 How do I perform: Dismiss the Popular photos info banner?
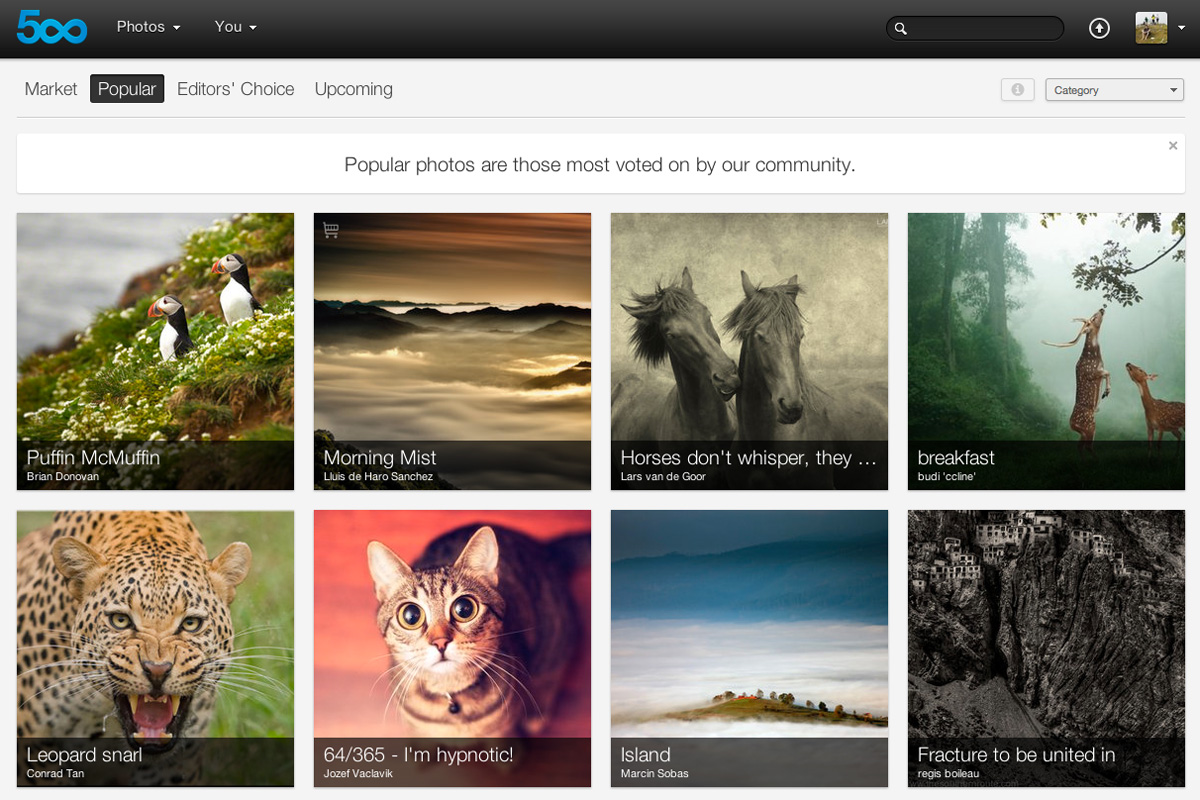click(1173, 146)
